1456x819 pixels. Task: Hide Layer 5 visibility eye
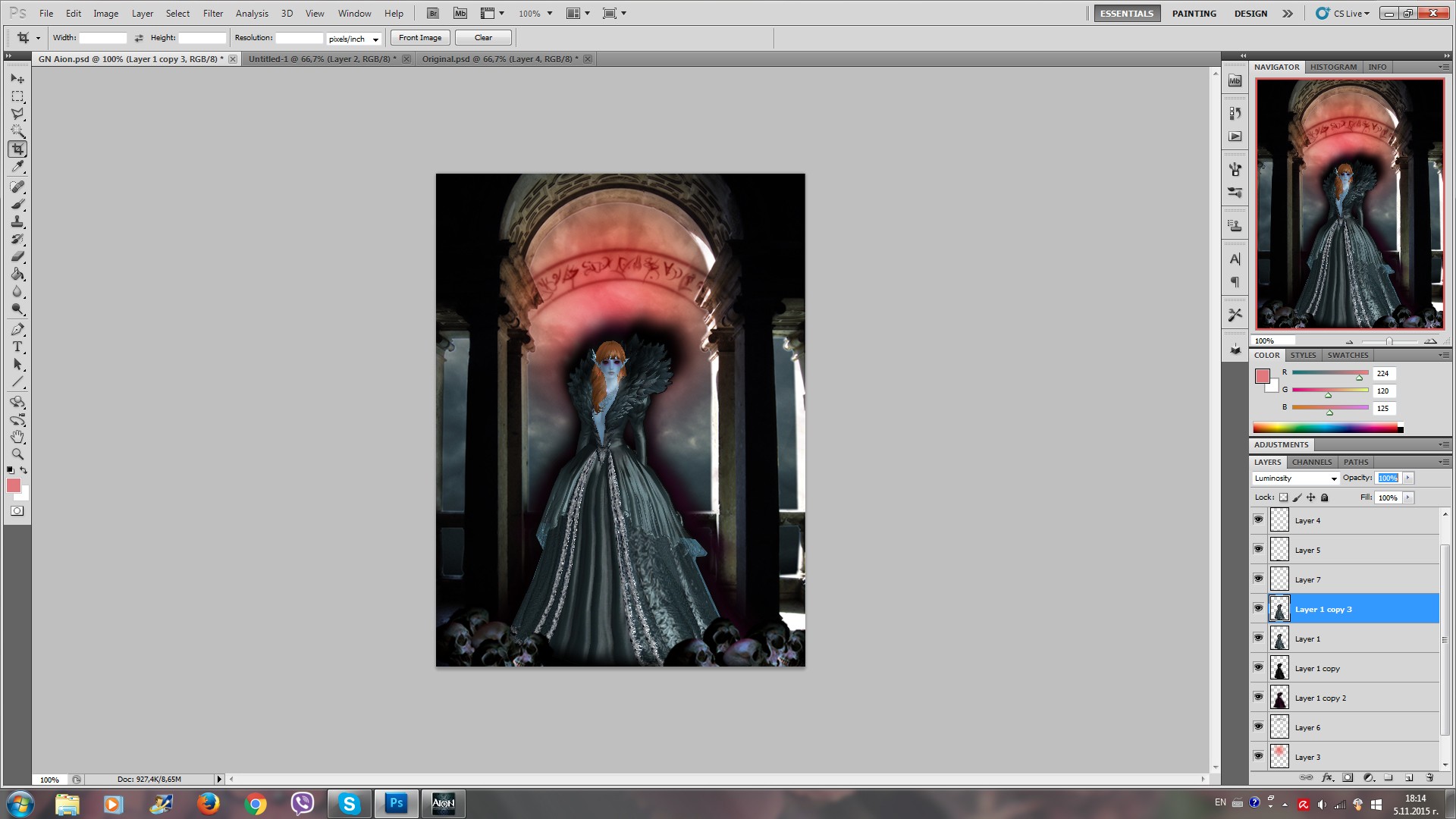(x=1259, y=549)
